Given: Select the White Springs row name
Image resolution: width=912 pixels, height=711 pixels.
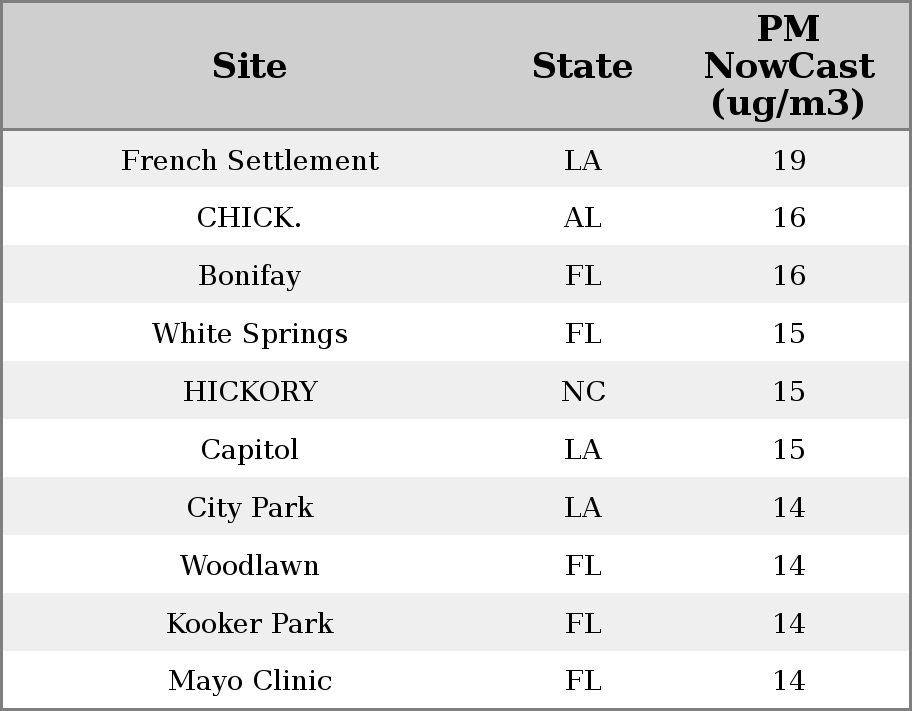Looking at the screenshot, I should click(249, 334).
